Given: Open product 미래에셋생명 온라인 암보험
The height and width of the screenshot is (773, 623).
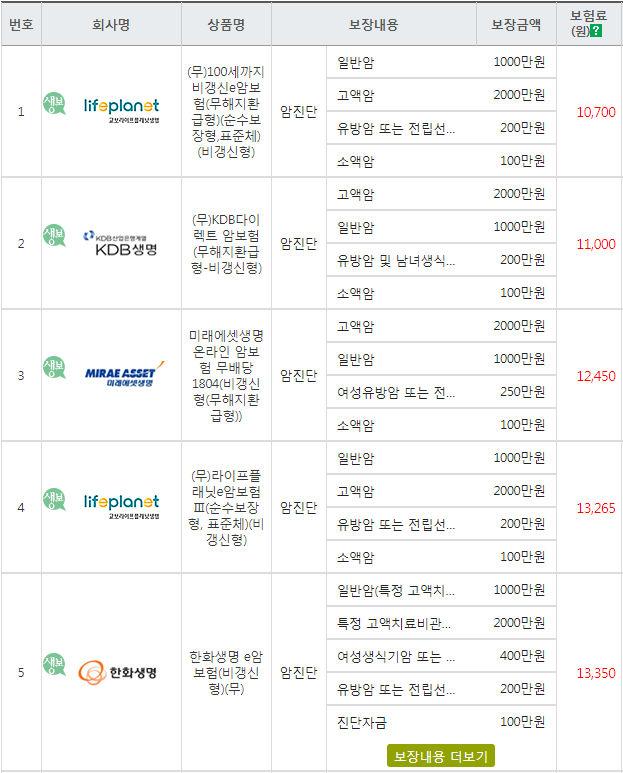Looking at the screenshot, I should click(226, 376).
